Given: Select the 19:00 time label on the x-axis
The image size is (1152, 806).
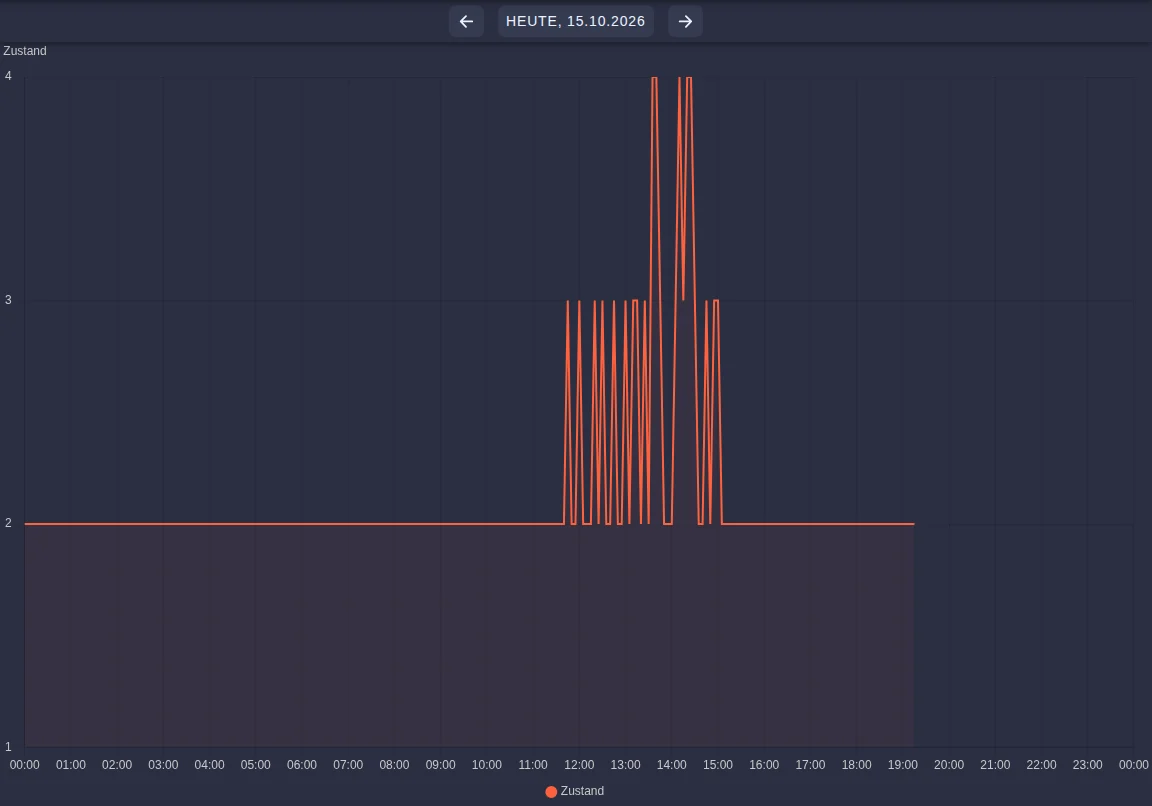Looking at the screenshot, I should [903, 765].
